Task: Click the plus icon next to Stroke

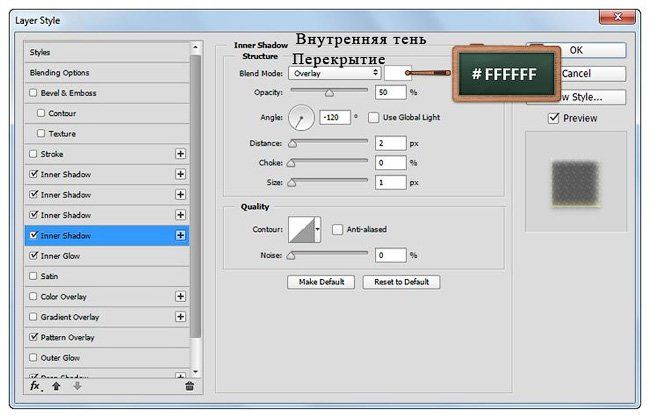Action: (x=181, y=154)
